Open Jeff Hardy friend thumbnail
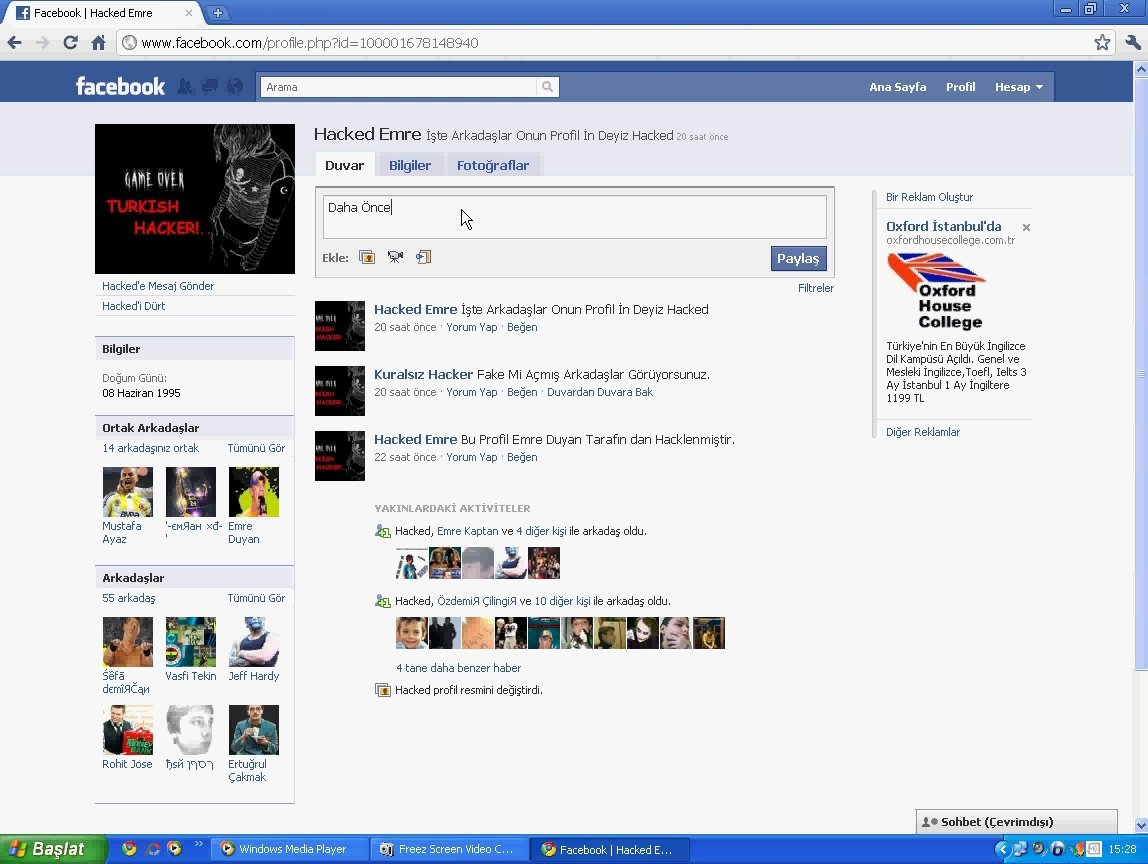 click(x=253, y=642)
